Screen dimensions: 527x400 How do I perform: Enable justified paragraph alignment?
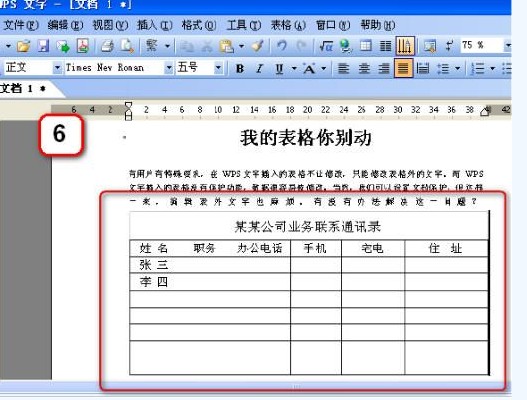tap(403, 68)
